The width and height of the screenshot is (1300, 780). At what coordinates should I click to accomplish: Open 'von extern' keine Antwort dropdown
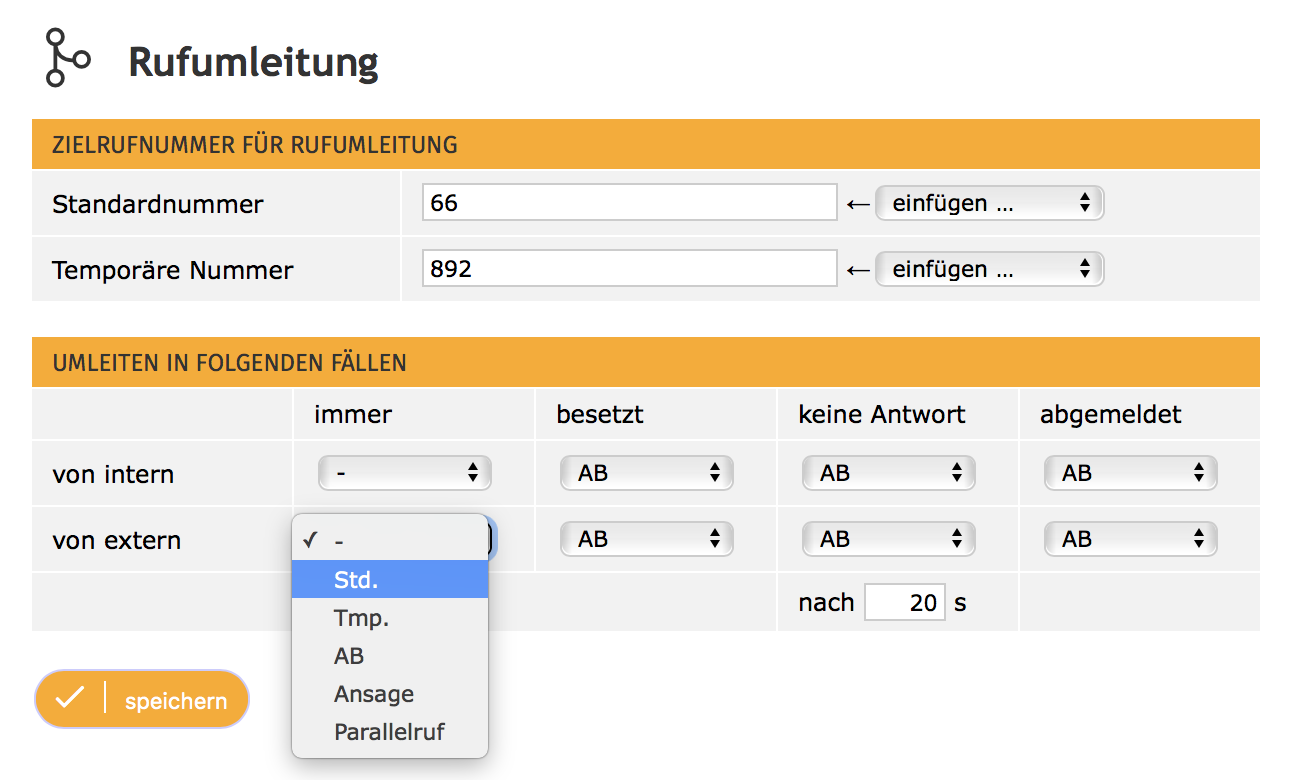tap(889, 539)
